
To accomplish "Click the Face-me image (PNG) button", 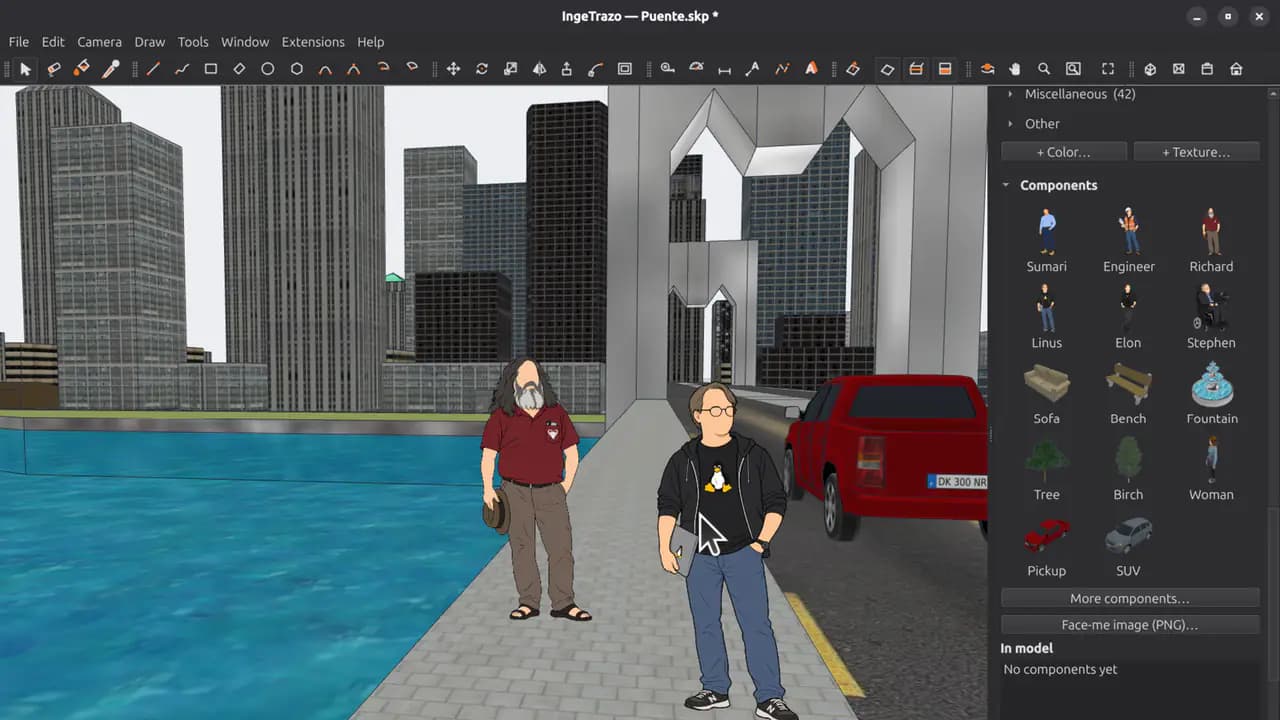I will pyautogui.click(x=1130, y=624).
